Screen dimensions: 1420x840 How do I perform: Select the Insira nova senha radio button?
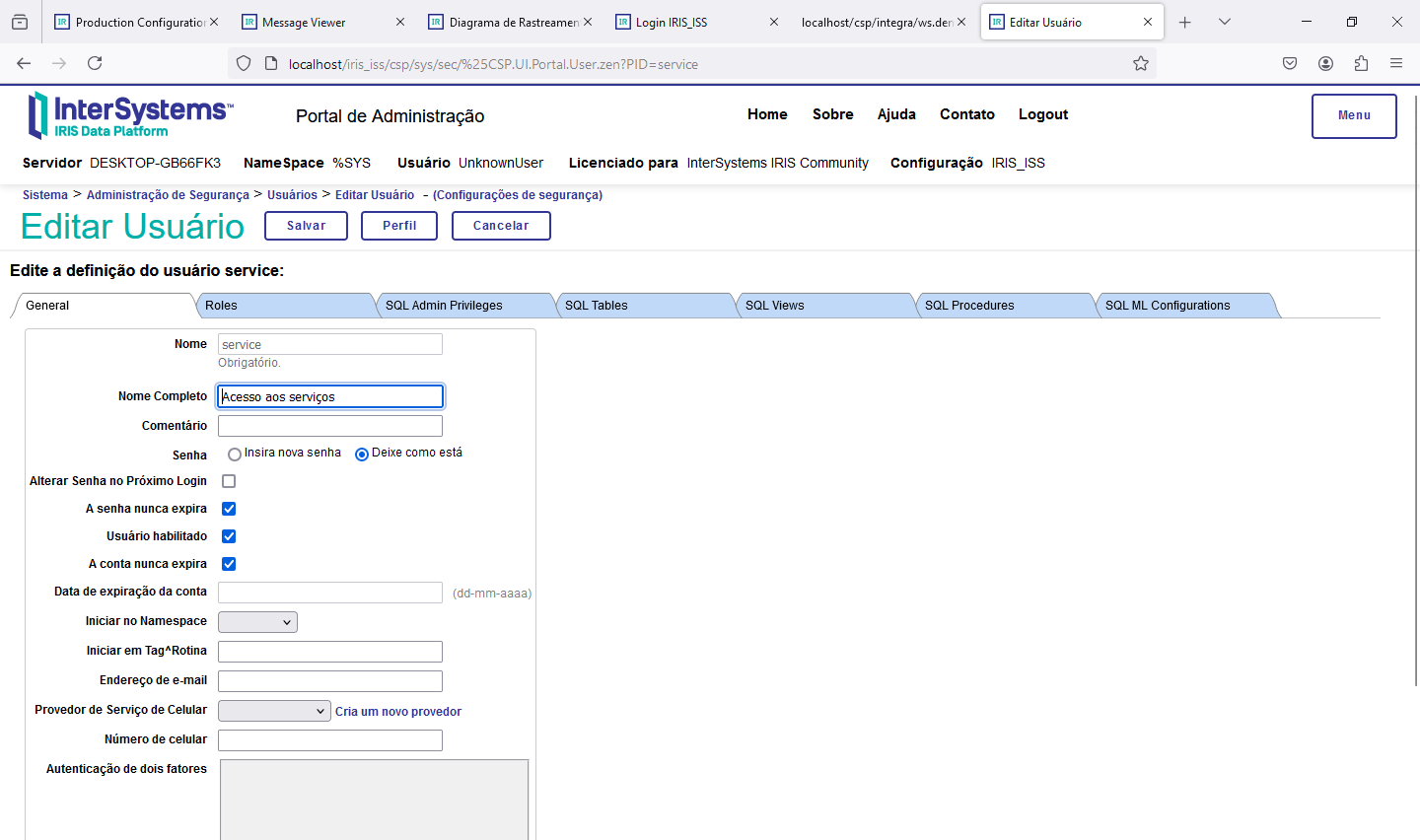coord(235,455)
